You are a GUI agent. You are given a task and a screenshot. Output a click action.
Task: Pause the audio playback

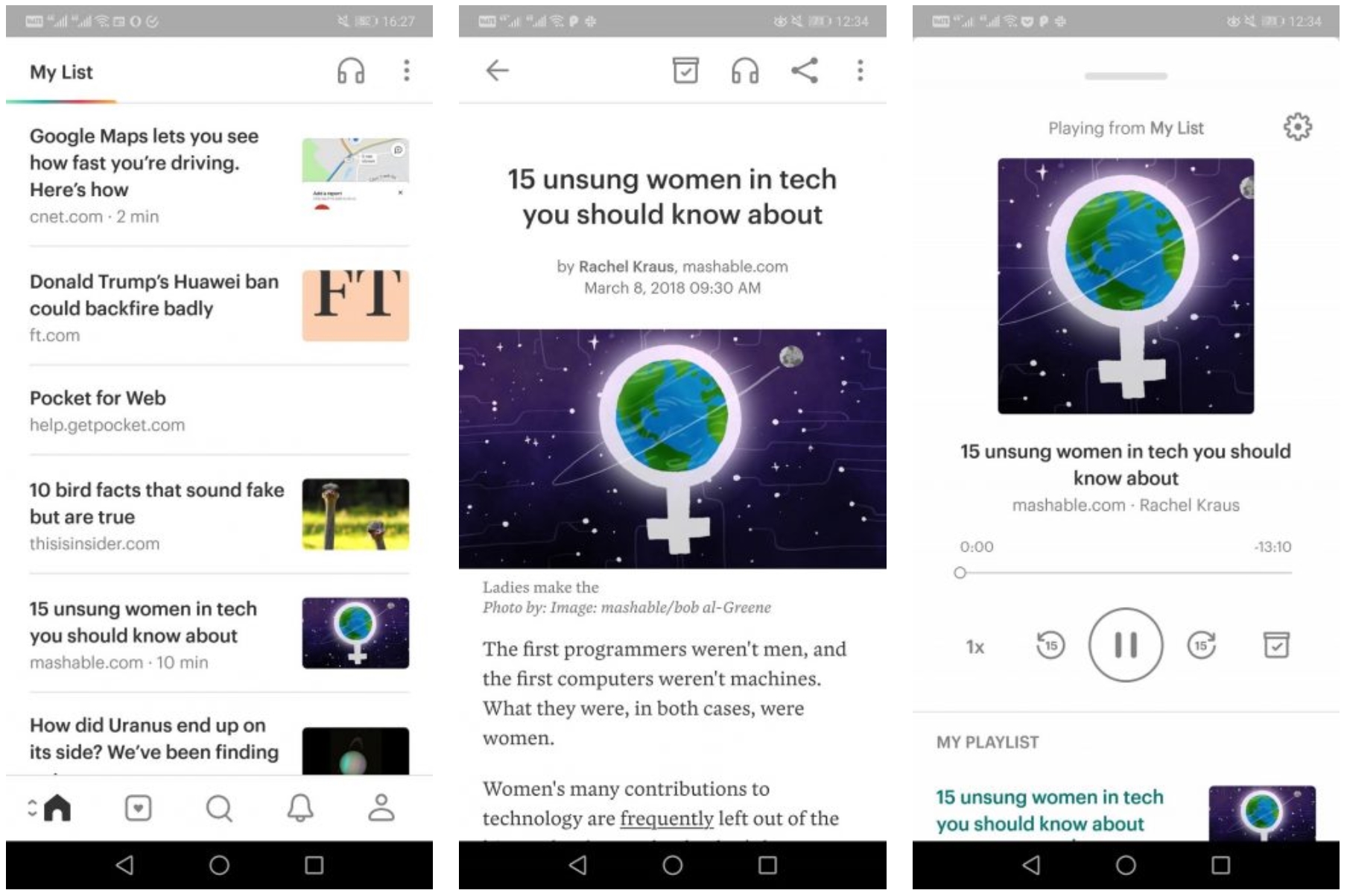[x=1126, y=645]
